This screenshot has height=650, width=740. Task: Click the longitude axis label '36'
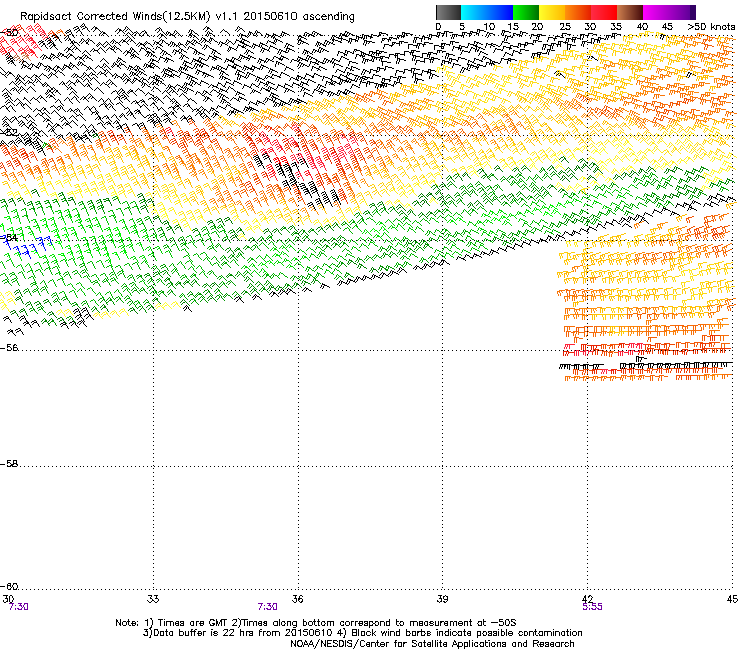click(x=297, y=599)
